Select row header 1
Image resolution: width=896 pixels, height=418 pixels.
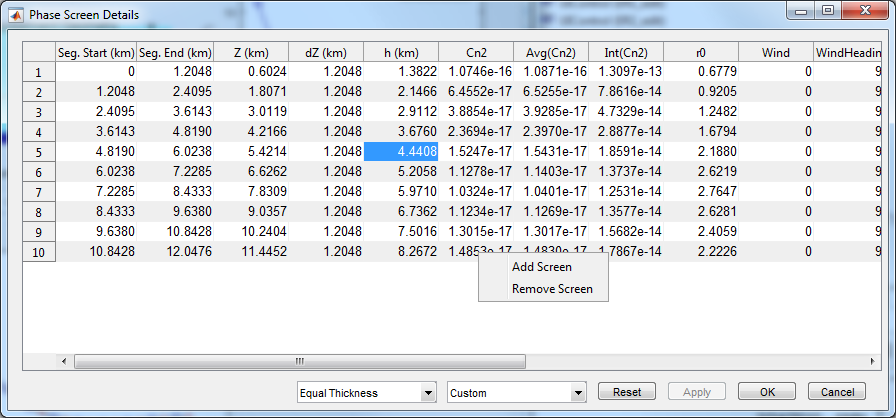point(39,72)
